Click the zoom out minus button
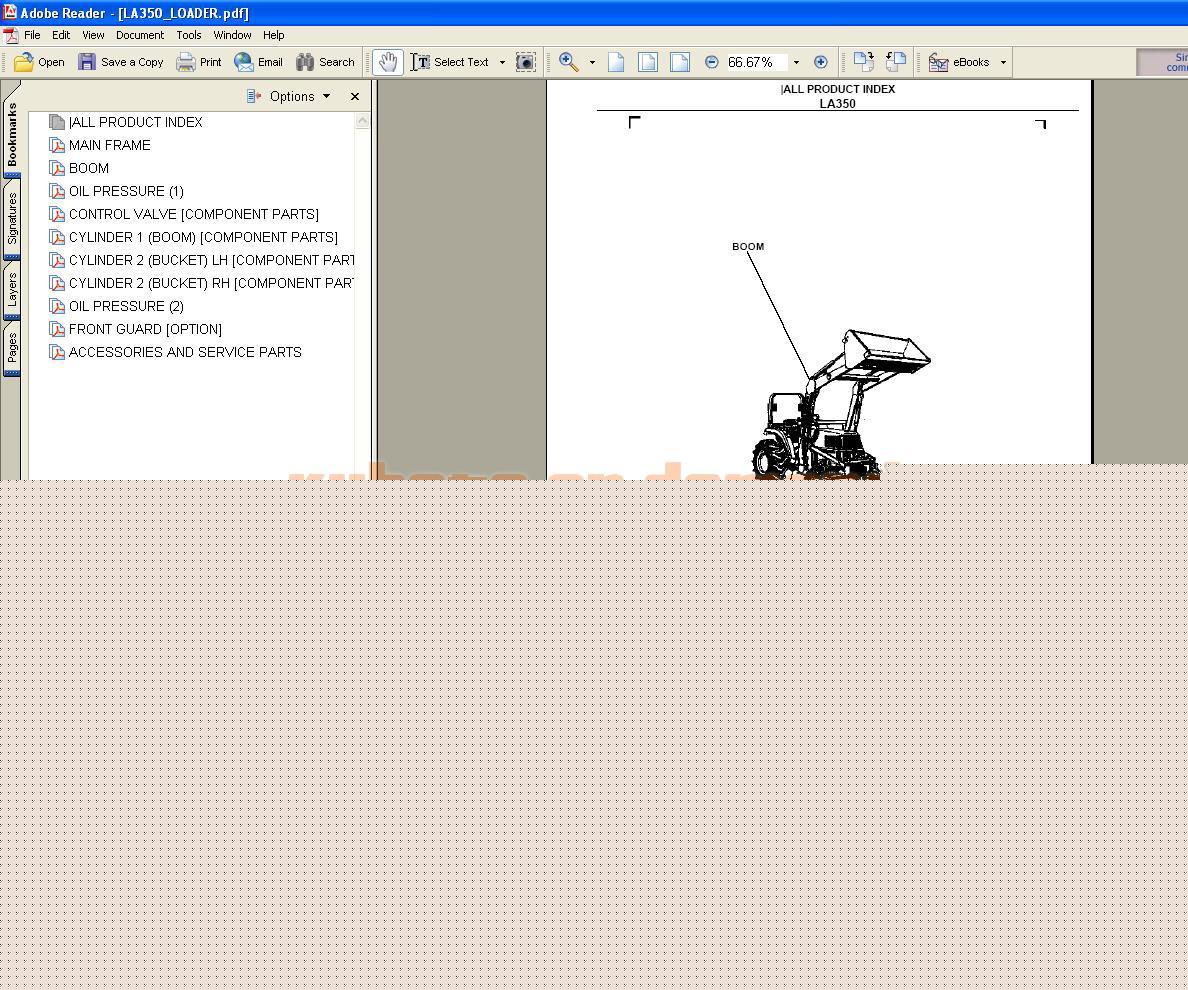The width and height of the screenshot is (1188, 990). click(711, 62)
